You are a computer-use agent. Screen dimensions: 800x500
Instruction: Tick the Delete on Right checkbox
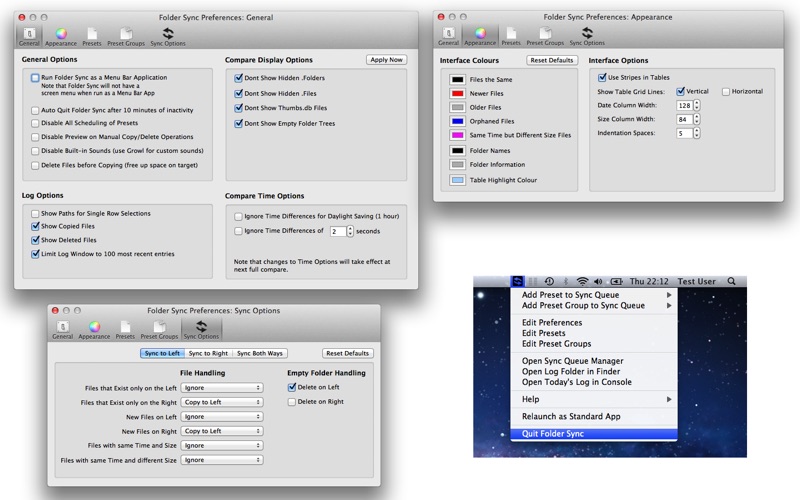[x=291, y=402]
